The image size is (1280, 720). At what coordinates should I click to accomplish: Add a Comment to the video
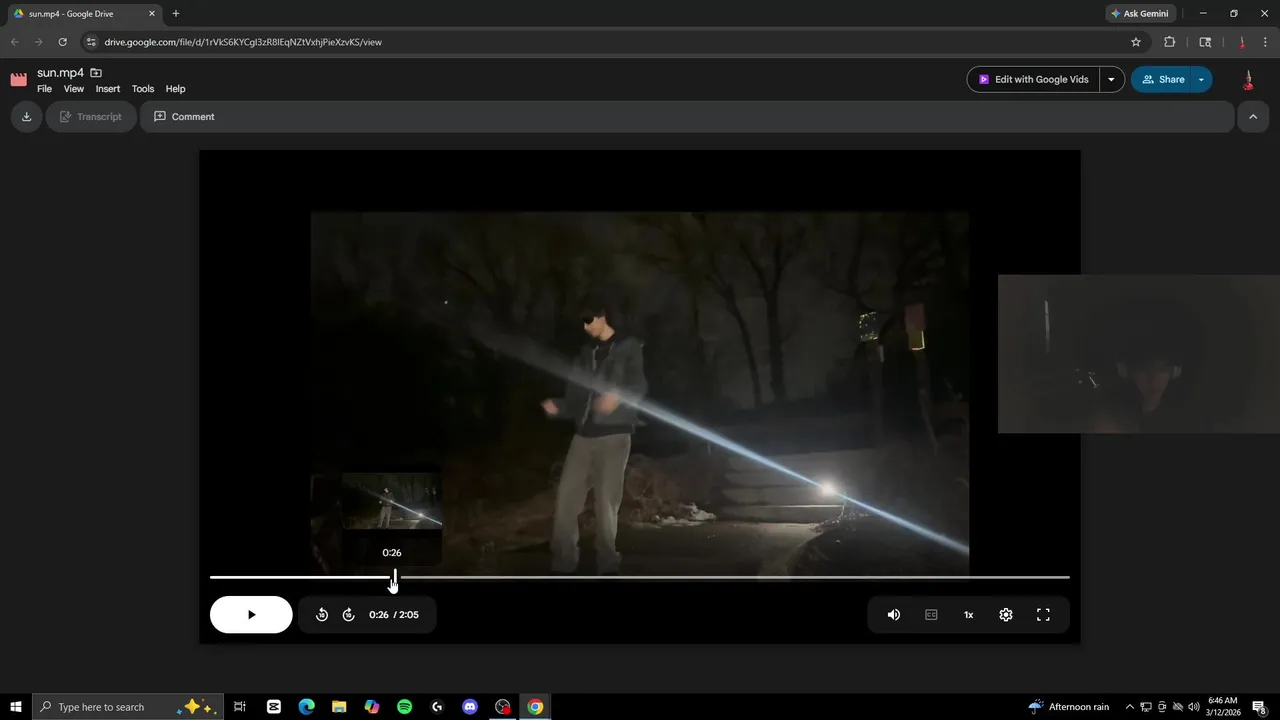pyautogui.click(x=184, y=117)
